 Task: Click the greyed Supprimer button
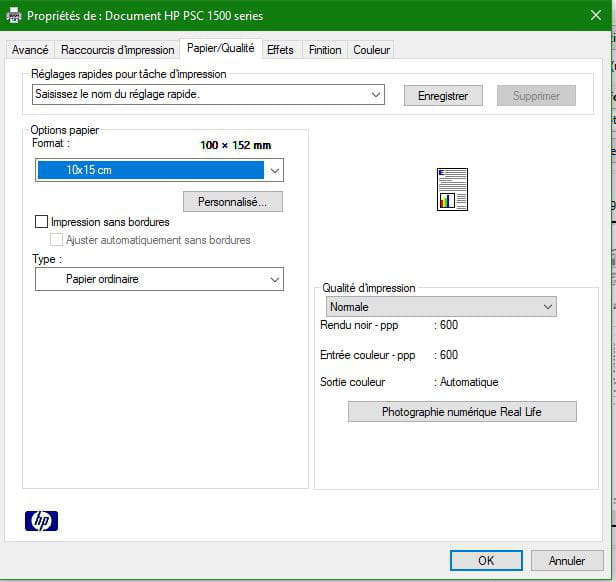(x=536, y=95)
